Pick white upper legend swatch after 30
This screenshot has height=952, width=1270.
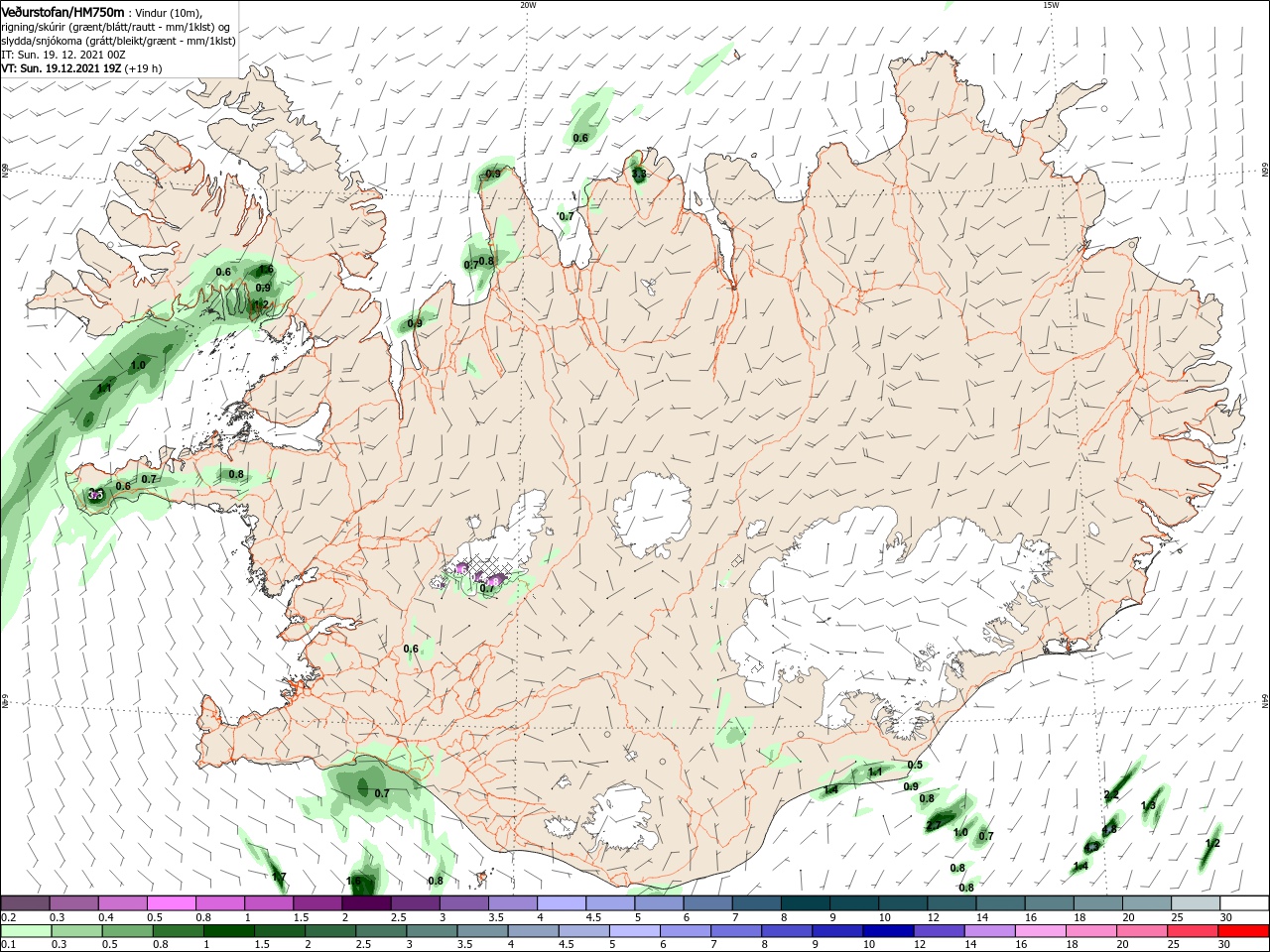(x=1244, y=903)
